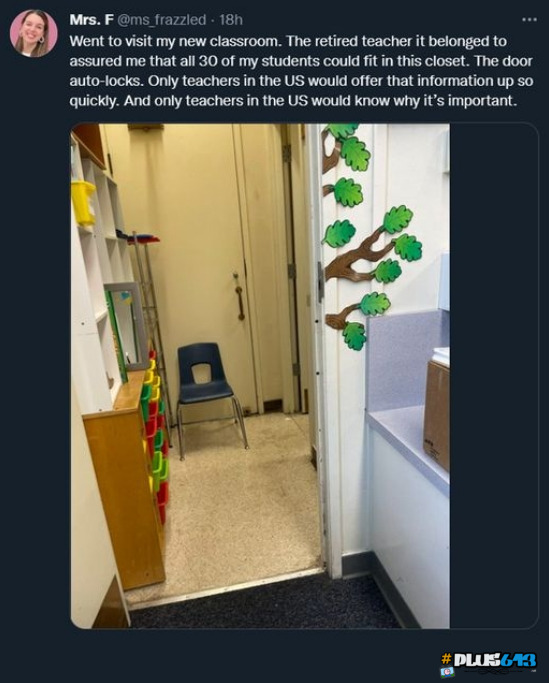The height and width of the screenshot is (683, 549).
Task: Open the three-dot more options menu
Action: pyautogui.click(x=529, y=20)
